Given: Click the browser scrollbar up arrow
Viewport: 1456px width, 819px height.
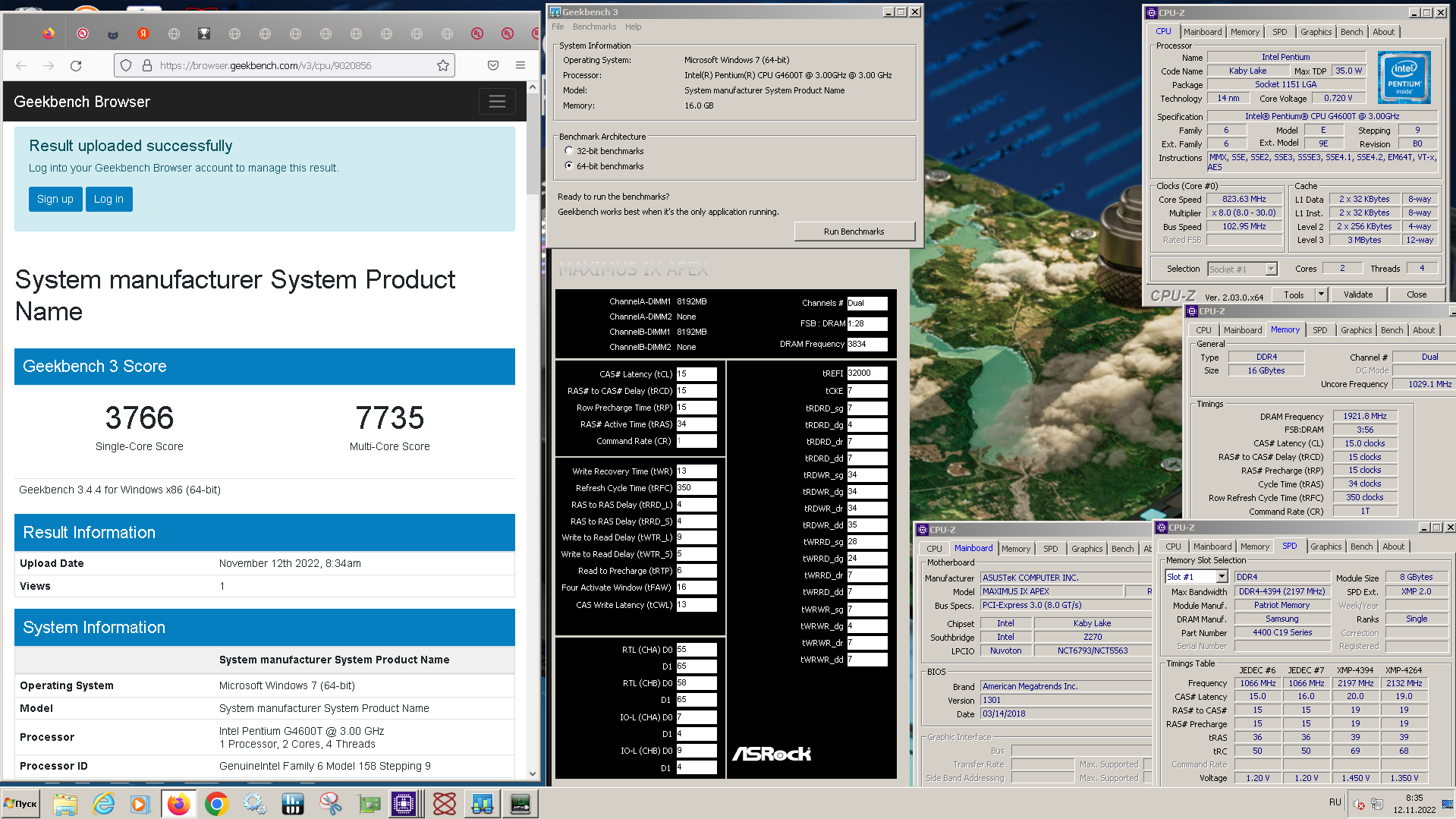Looking at the screenshot, I should tap(533, 87).
